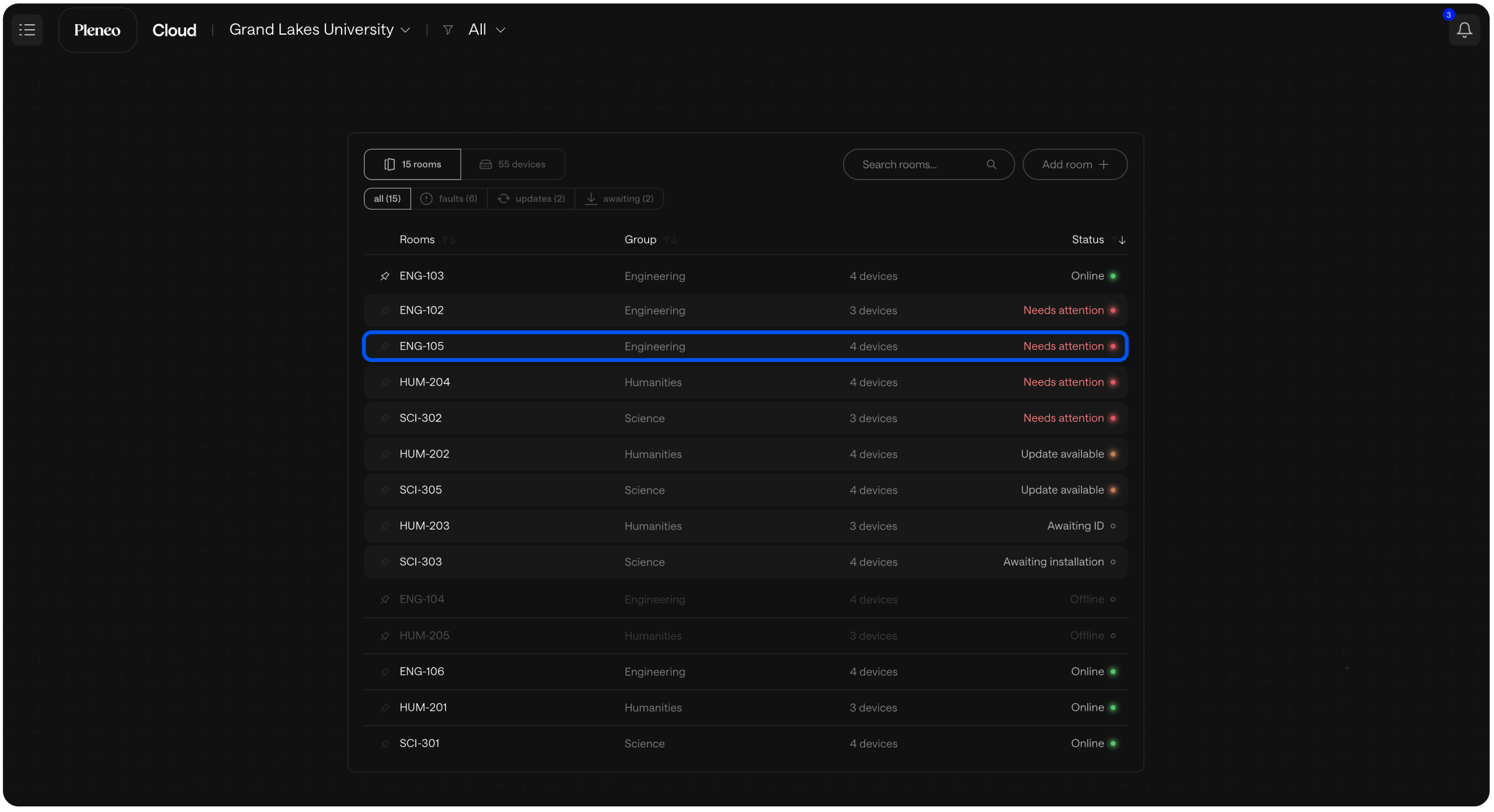Viewport: 1494px width, 812px height.
Task: Show rooms with updates (2)
Action: [531, 199]
